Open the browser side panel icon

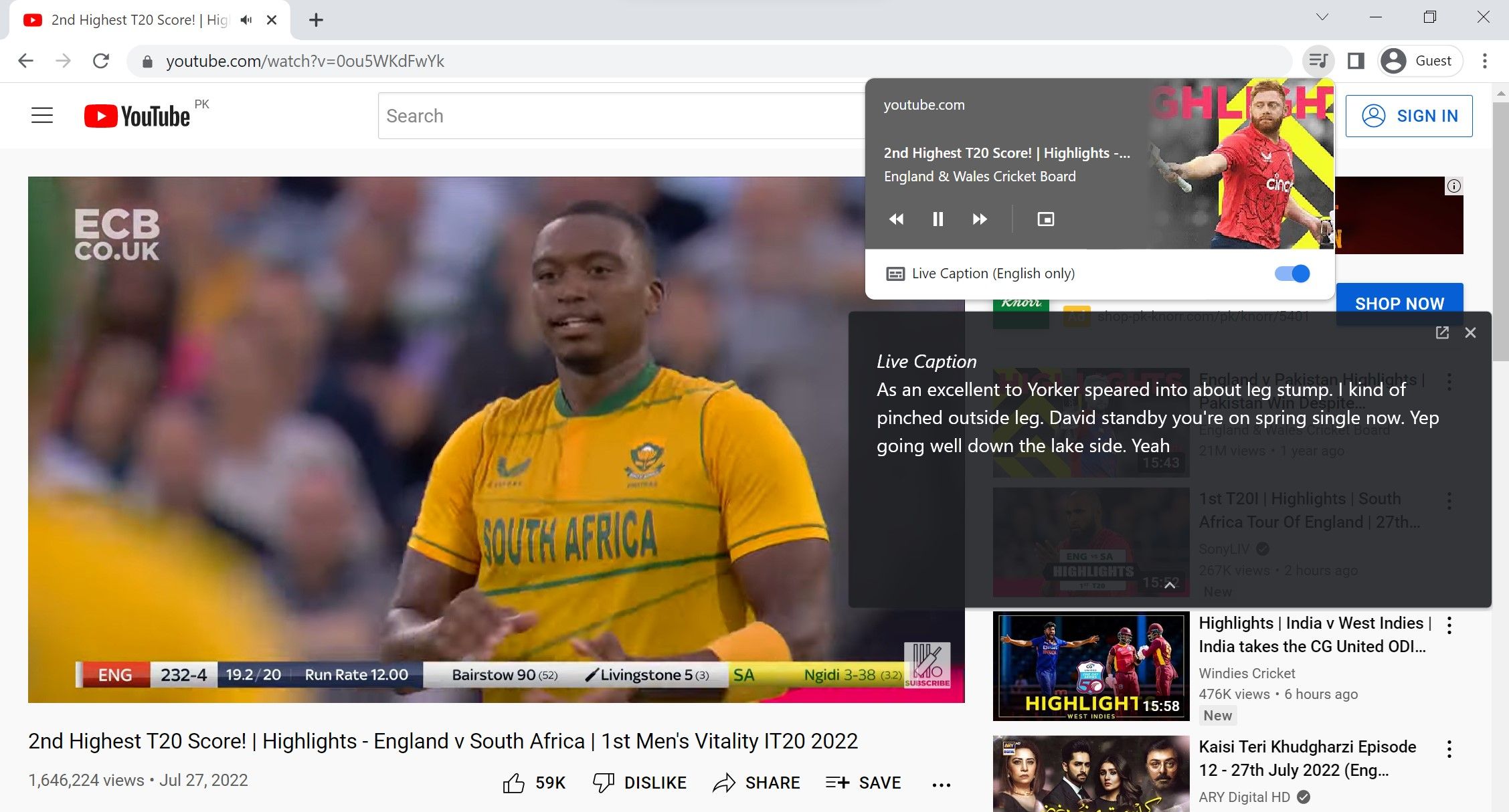tap(1356, 61)
